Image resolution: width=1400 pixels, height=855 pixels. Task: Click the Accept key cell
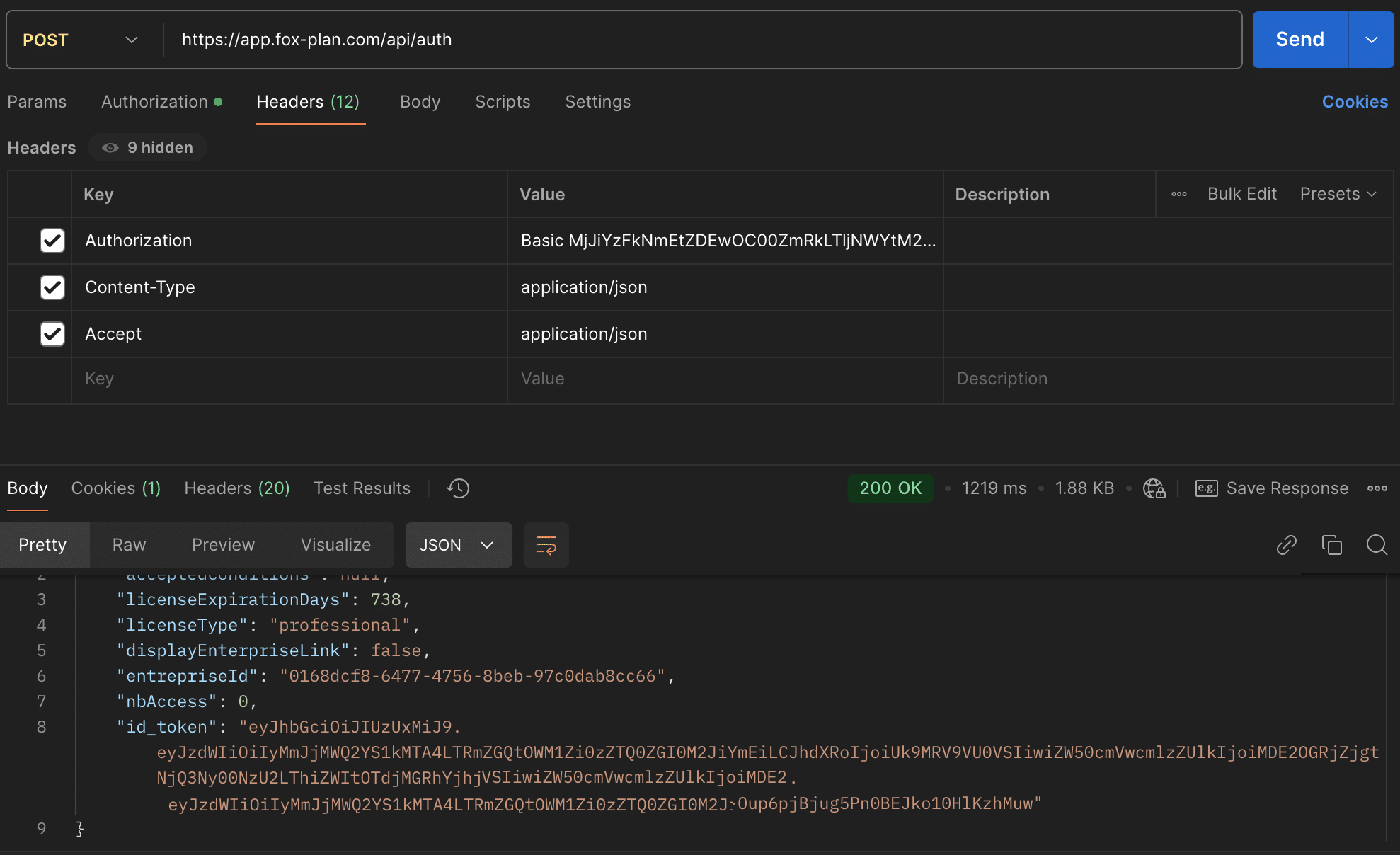click(289, 334)
